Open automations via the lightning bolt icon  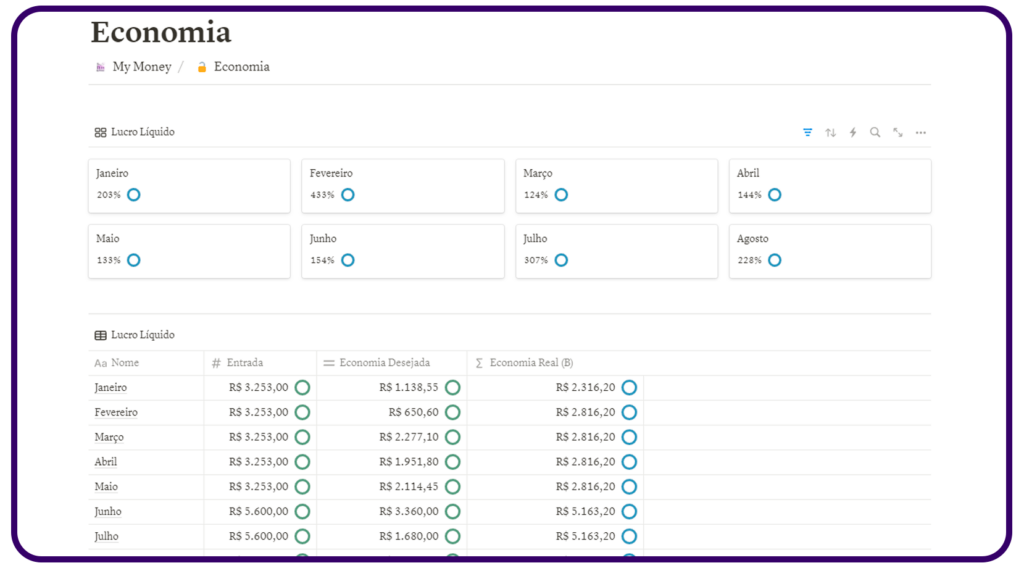click(853, 132)
